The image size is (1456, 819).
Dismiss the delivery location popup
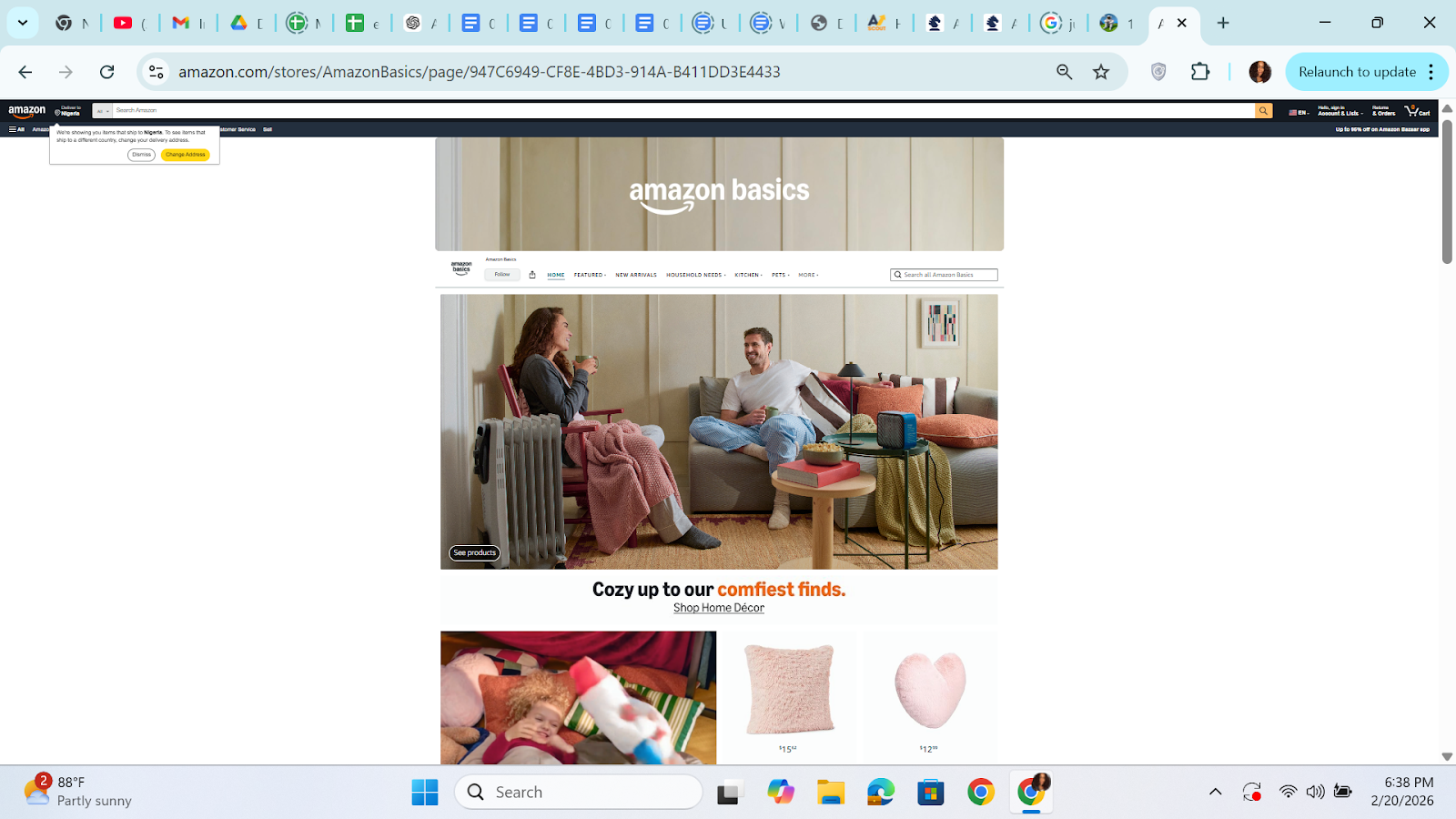point(141,155)
